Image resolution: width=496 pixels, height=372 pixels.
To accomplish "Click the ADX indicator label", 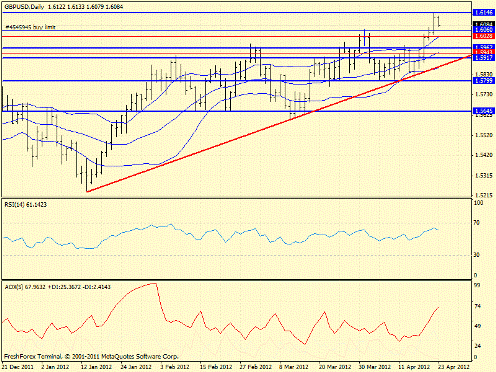I will click(57, 287).
